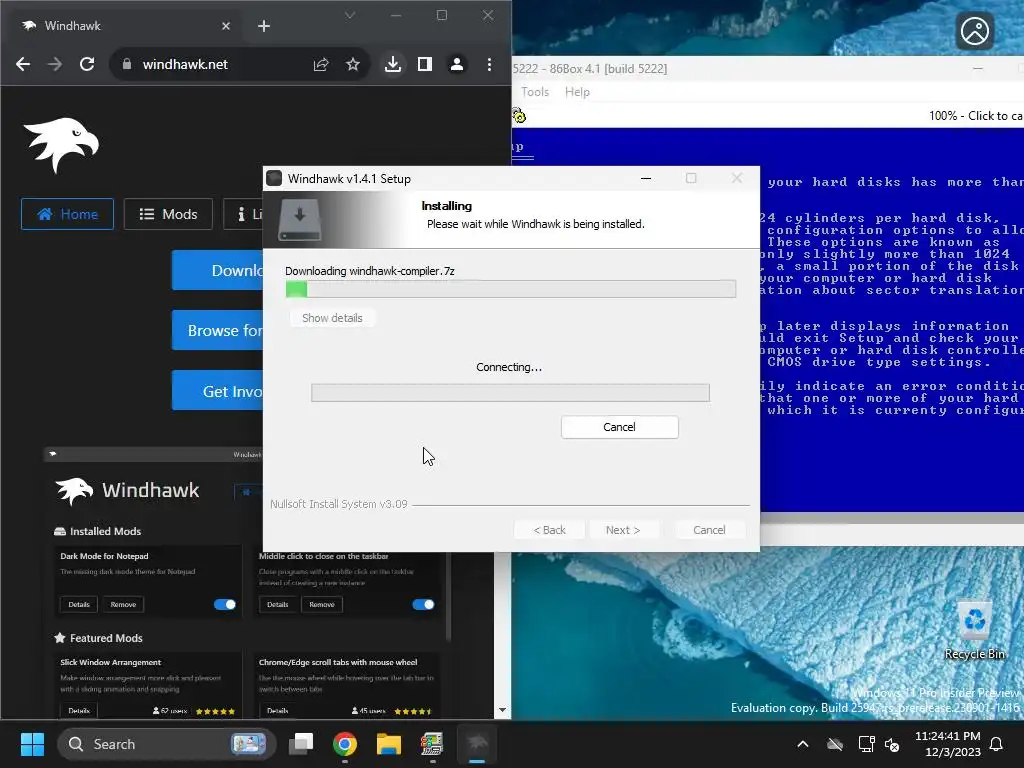Click the 86Box toolbar status icon
This screenshot has height=768, width=1024.
click(519, 116)
